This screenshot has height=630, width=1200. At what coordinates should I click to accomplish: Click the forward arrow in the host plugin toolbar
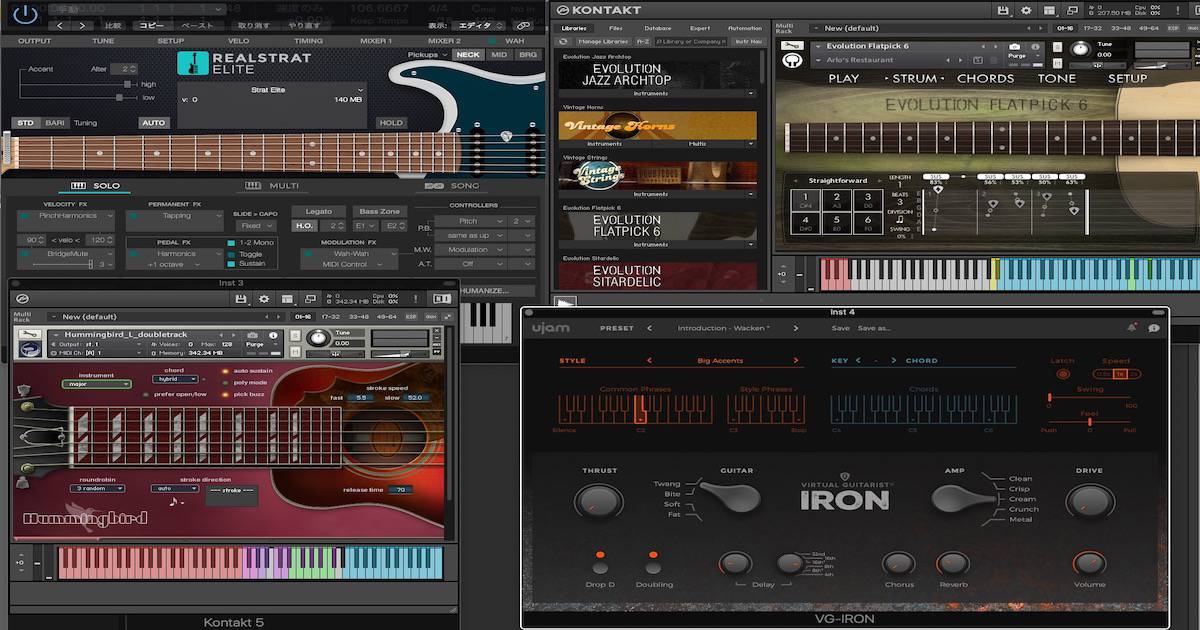tap(83, 25)
